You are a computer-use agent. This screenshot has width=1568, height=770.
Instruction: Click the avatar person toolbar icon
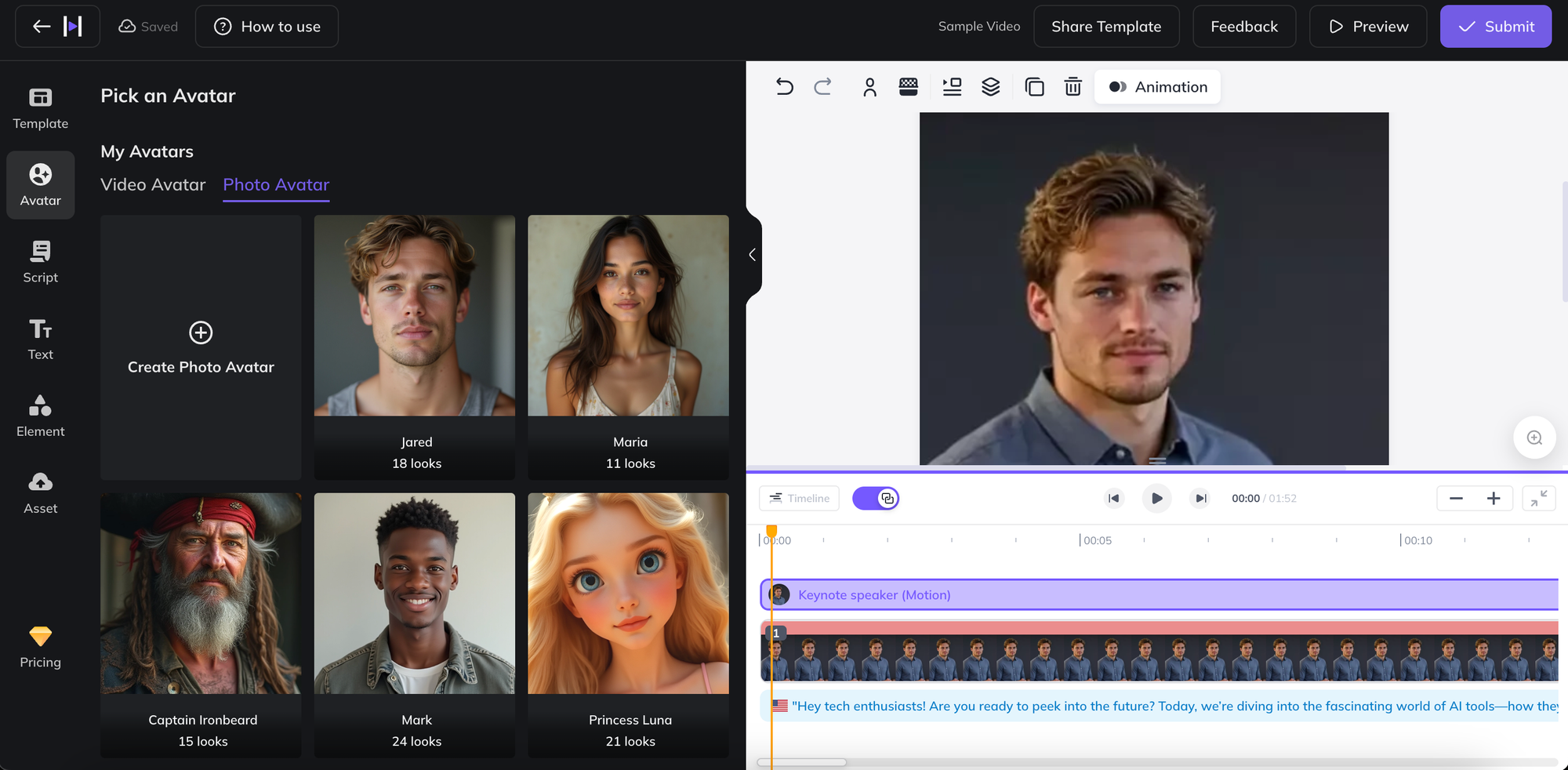click(x=869, y=86)
